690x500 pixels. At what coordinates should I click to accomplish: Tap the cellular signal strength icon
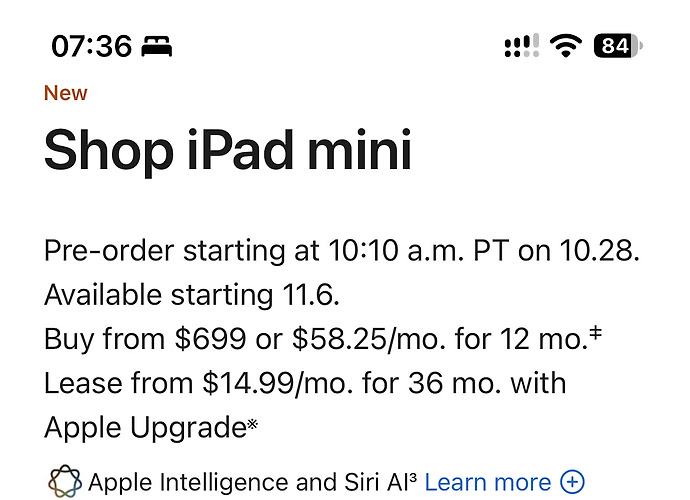click(522, 46)
